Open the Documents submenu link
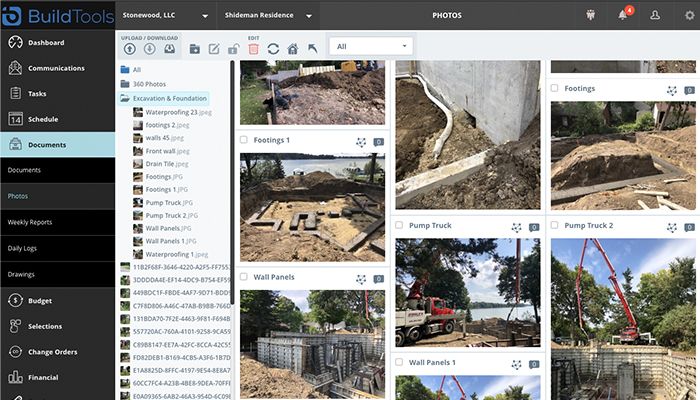Viewport: 700px width, 400px height. (x=58, y=170)
